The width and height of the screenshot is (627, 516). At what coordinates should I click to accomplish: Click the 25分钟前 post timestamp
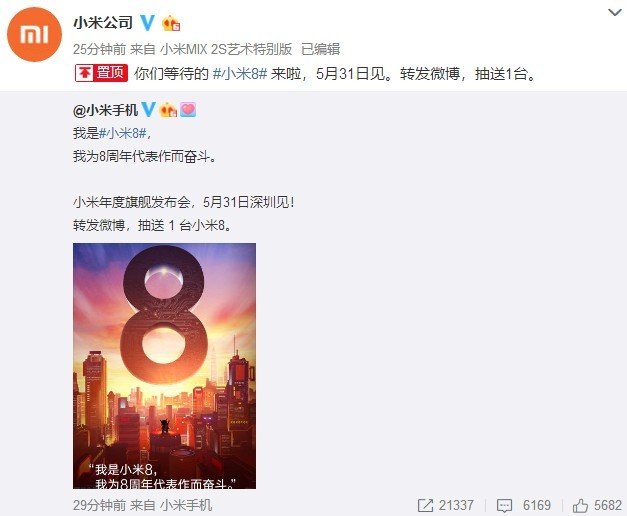pyautogui.click(x=99, y=49)
